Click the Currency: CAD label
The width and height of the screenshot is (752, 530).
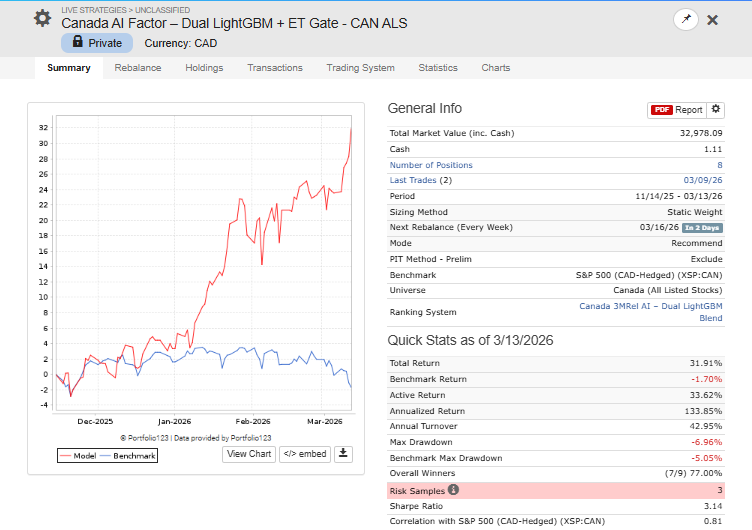pyautogui.click(x=181, y=43)
